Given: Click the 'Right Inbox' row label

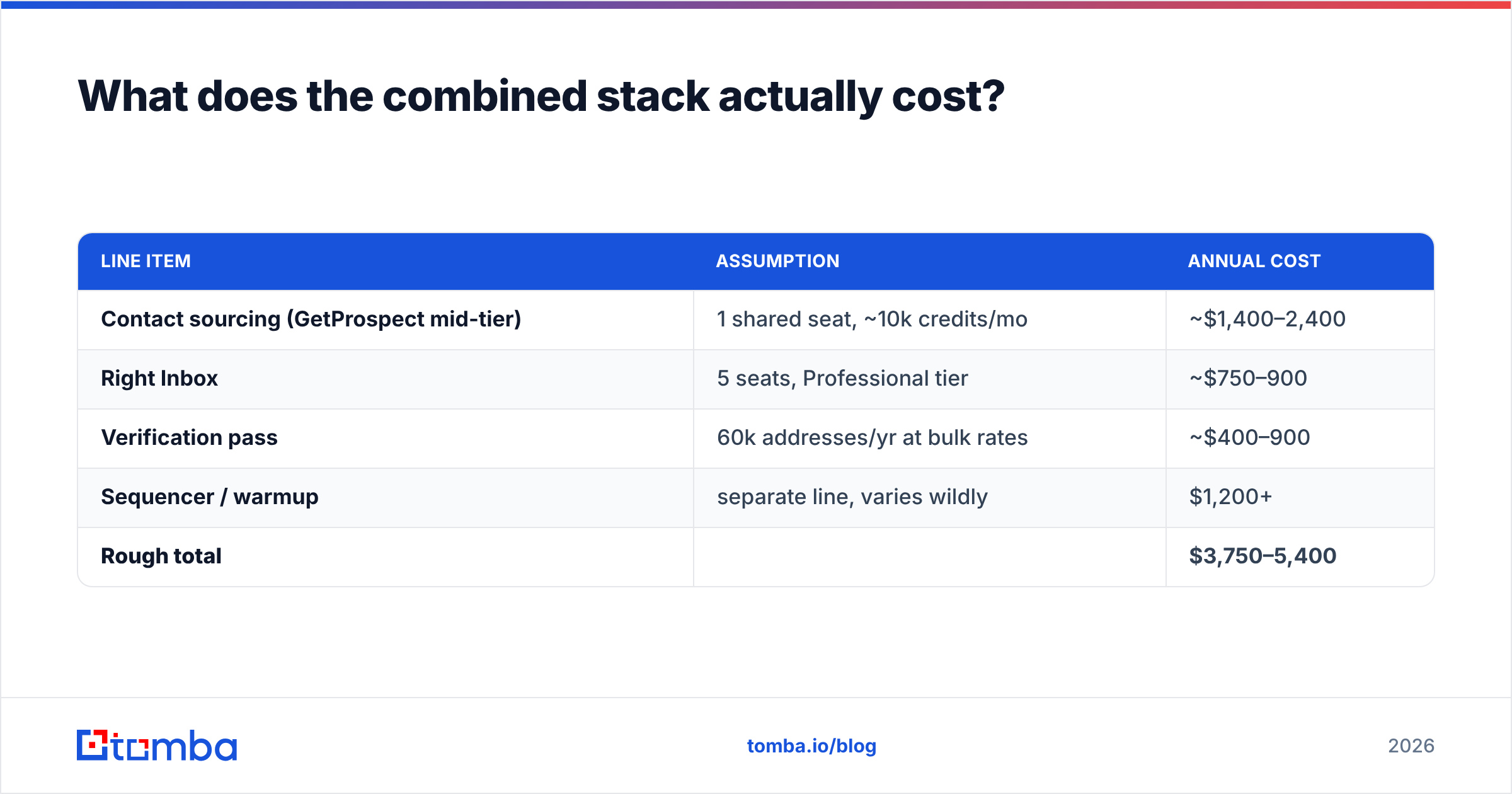Looking at the screenshot, I should 159,378.
